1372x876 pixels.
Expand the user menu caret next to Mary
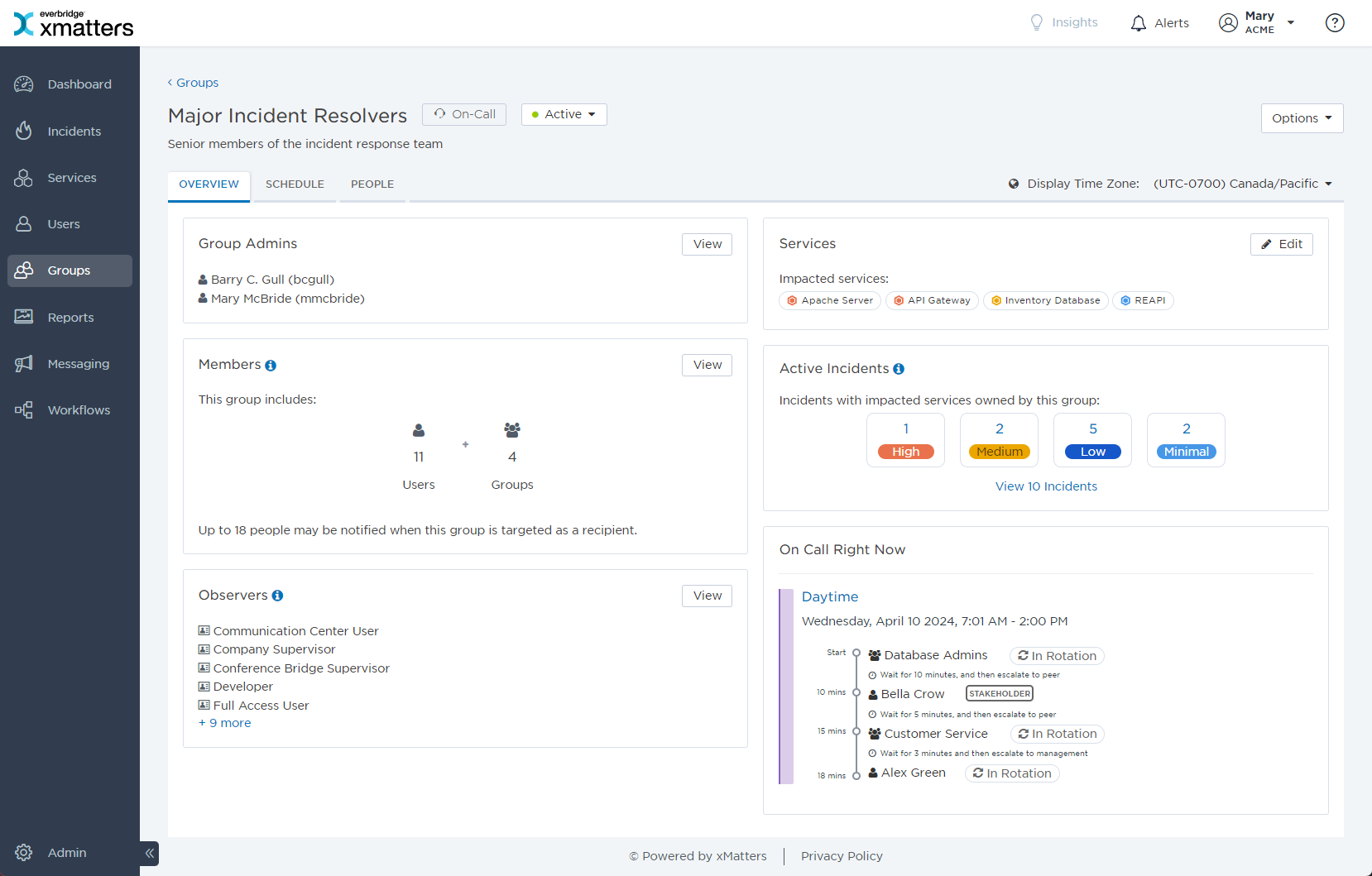click(x=1290, y=22)
